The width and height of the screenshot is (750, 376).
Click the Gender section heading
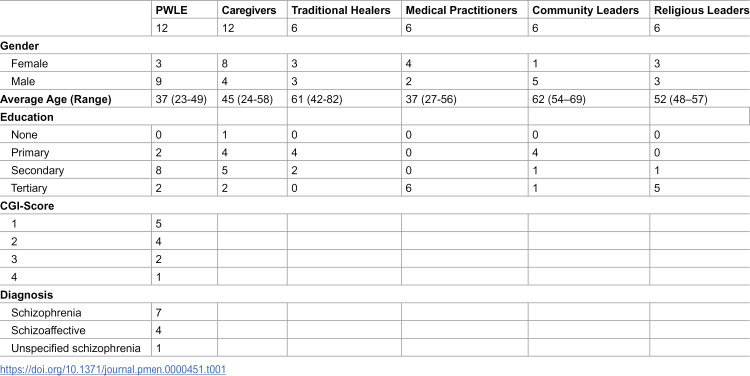coord(20,46)
